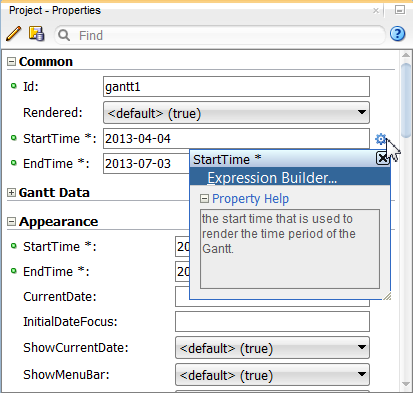Click the Rendered label
The image size is (413, 393).
(x=52, y=113)
